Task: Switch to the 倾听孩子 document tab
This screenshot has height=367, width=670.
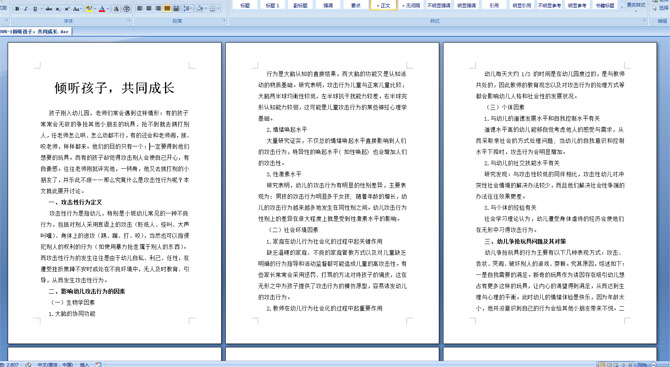Action: pos(36,31)
